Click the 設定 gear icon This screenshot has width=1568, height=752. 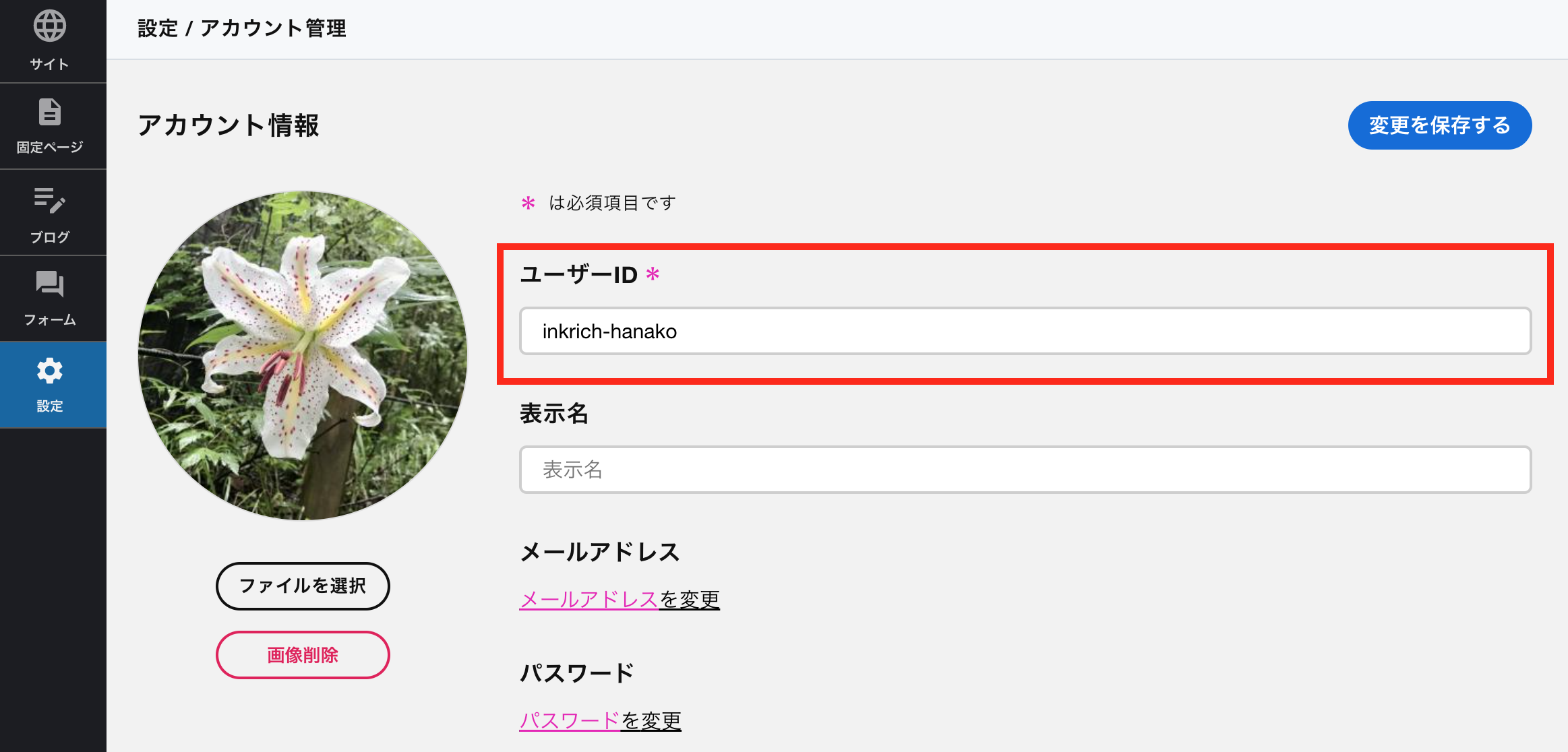pyautogui.click(x=50, y=371)
